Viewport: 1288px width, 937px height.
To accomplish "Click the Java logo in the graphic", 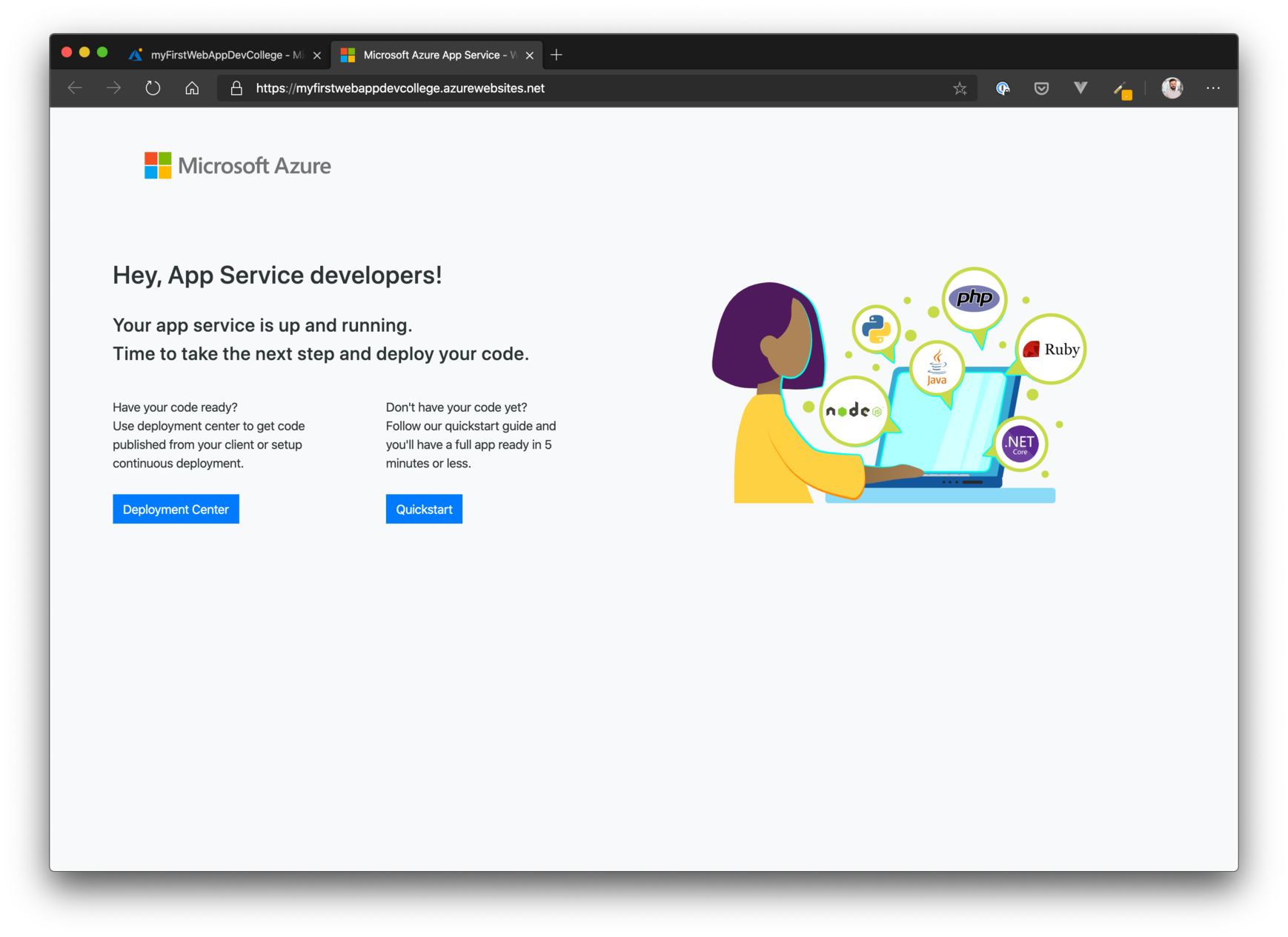I will point(936,368).
